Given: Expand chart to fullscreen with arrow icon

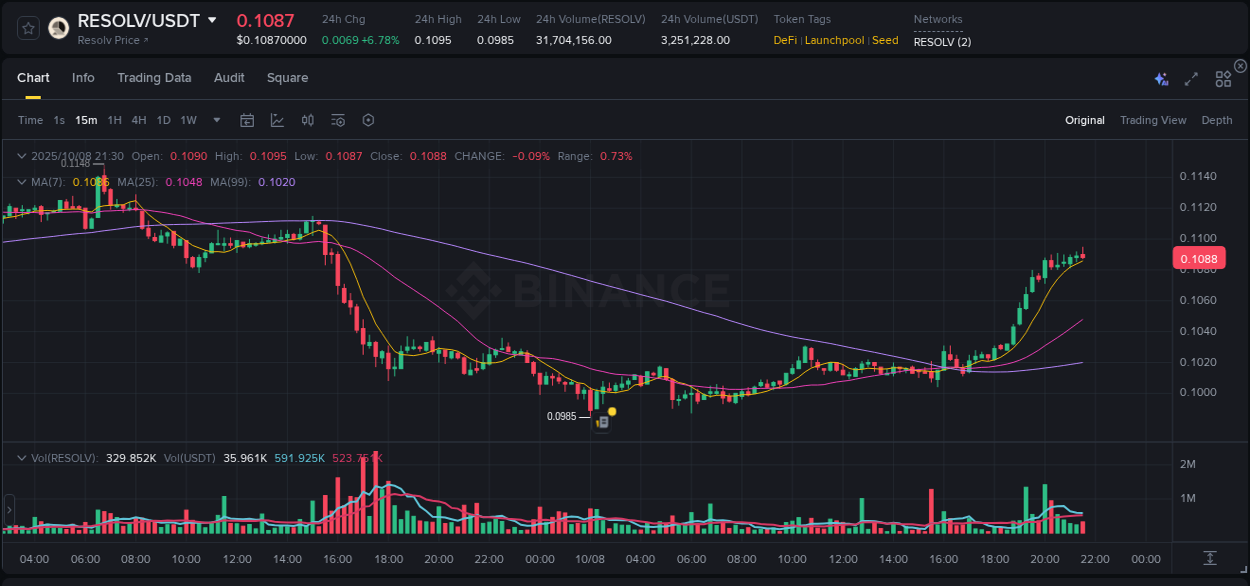Looking at the screenshot, I should point(1190,78).
